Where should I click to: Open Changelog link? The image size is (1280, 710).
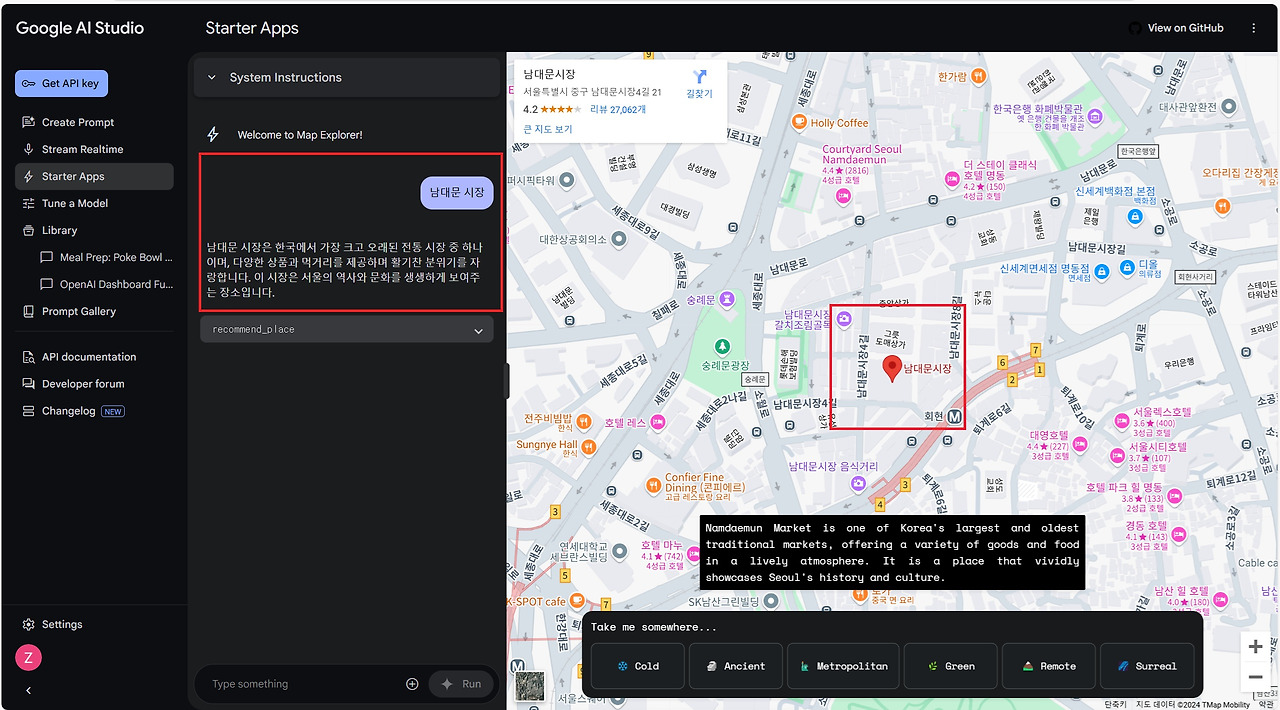coord(72,411)
